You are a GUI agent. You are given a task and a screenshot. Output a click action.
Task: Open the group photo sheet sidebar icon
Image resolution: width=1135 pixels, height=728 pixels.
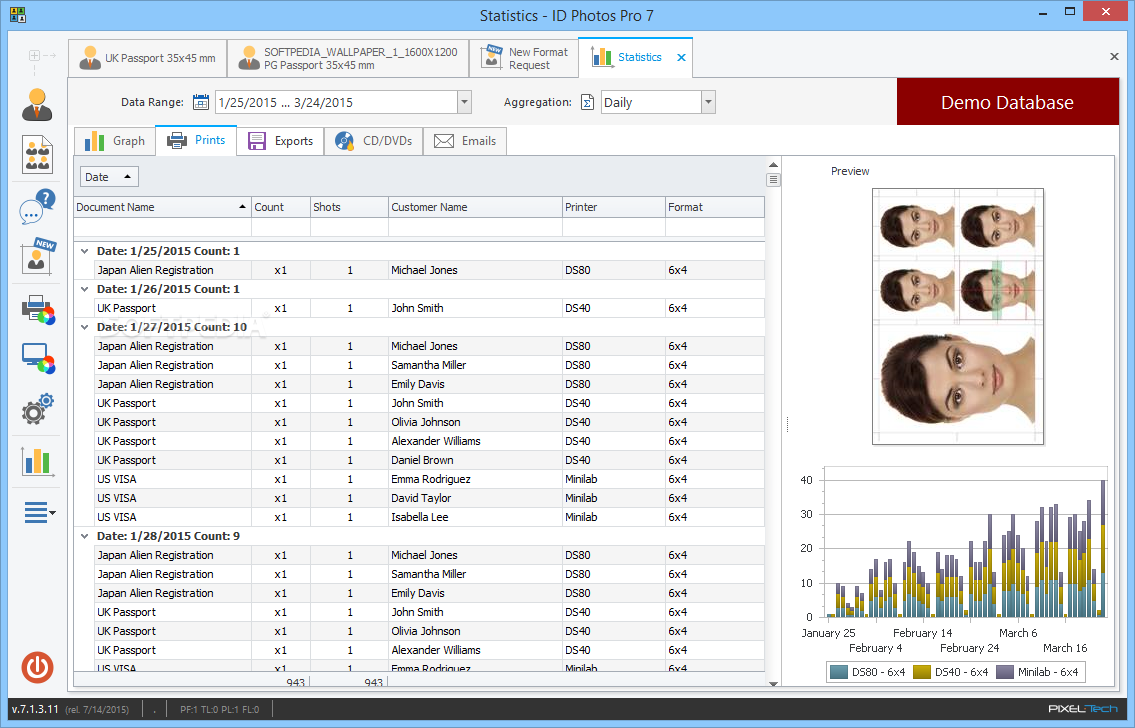(x=37, y=154)
